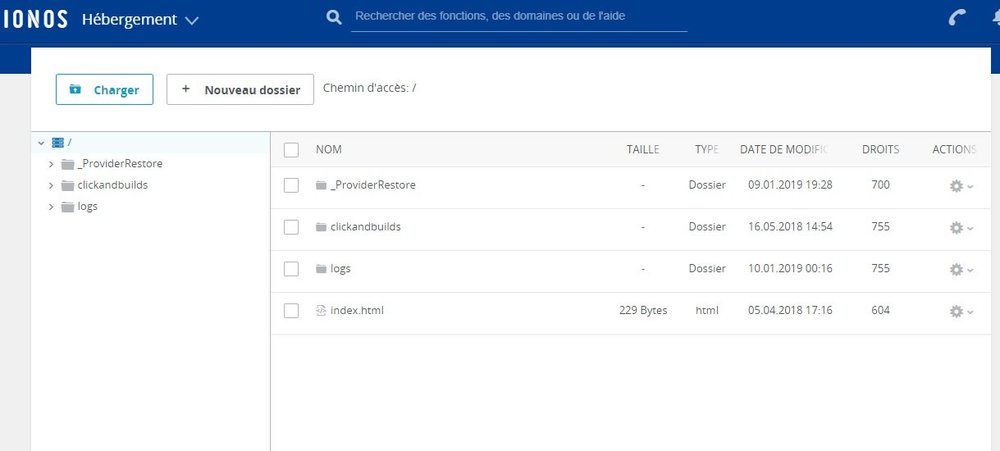1000x451 pixels.
Task: Focus the Rechercher search field
Action: pos(519,17)
